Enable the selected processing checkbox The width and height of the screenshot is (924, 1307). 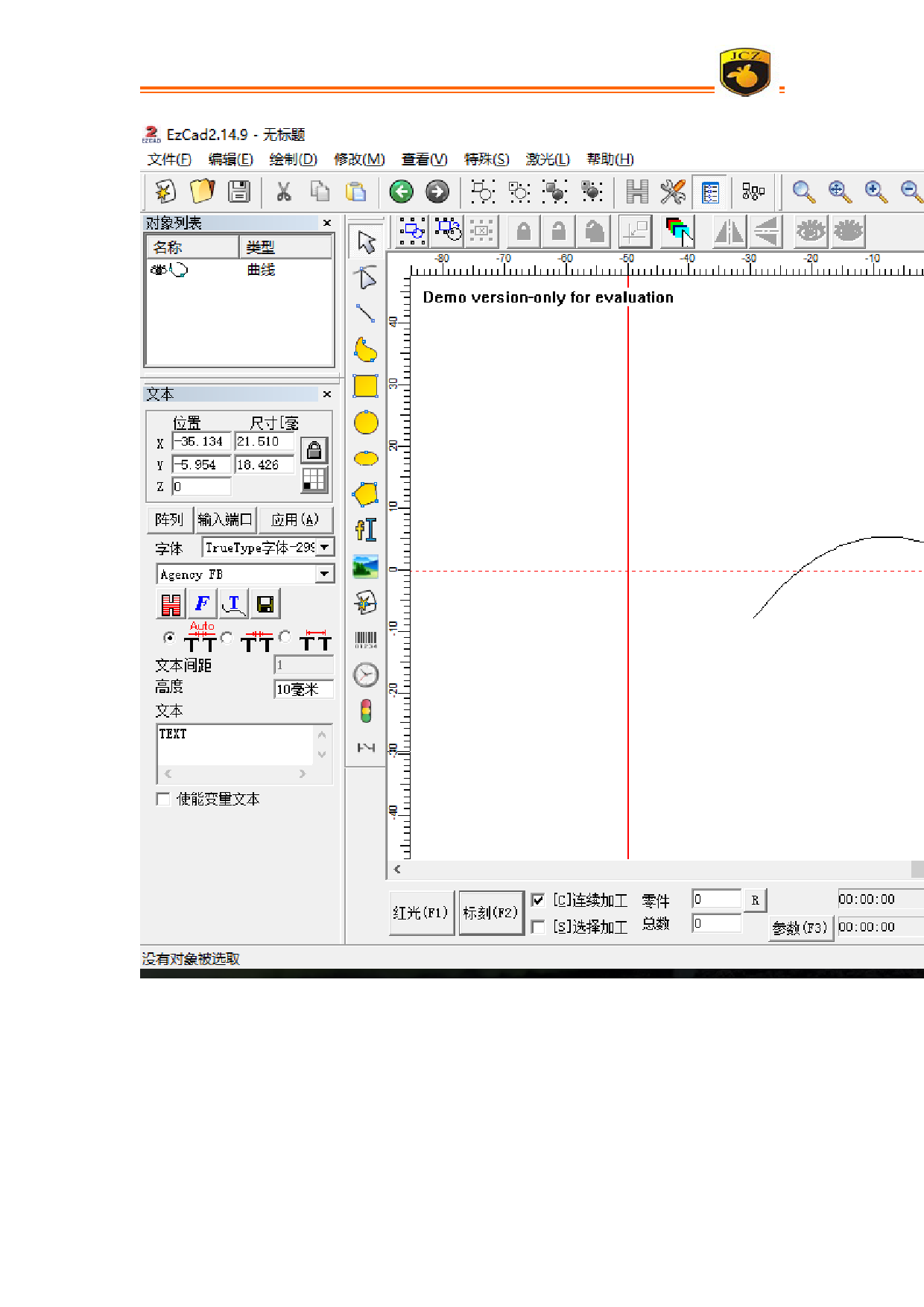point(538,927)
